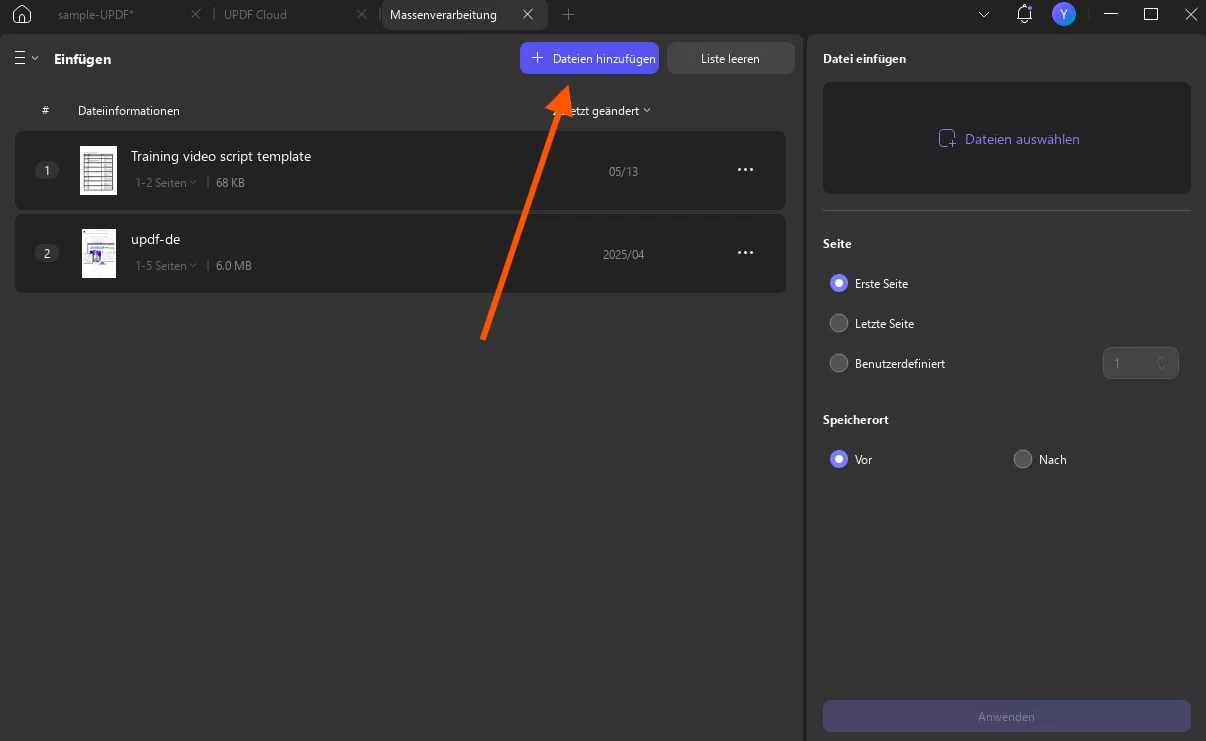Select the Vor radio button
The height and width of the screenshot is (741, 1206).
click(839, 460)
